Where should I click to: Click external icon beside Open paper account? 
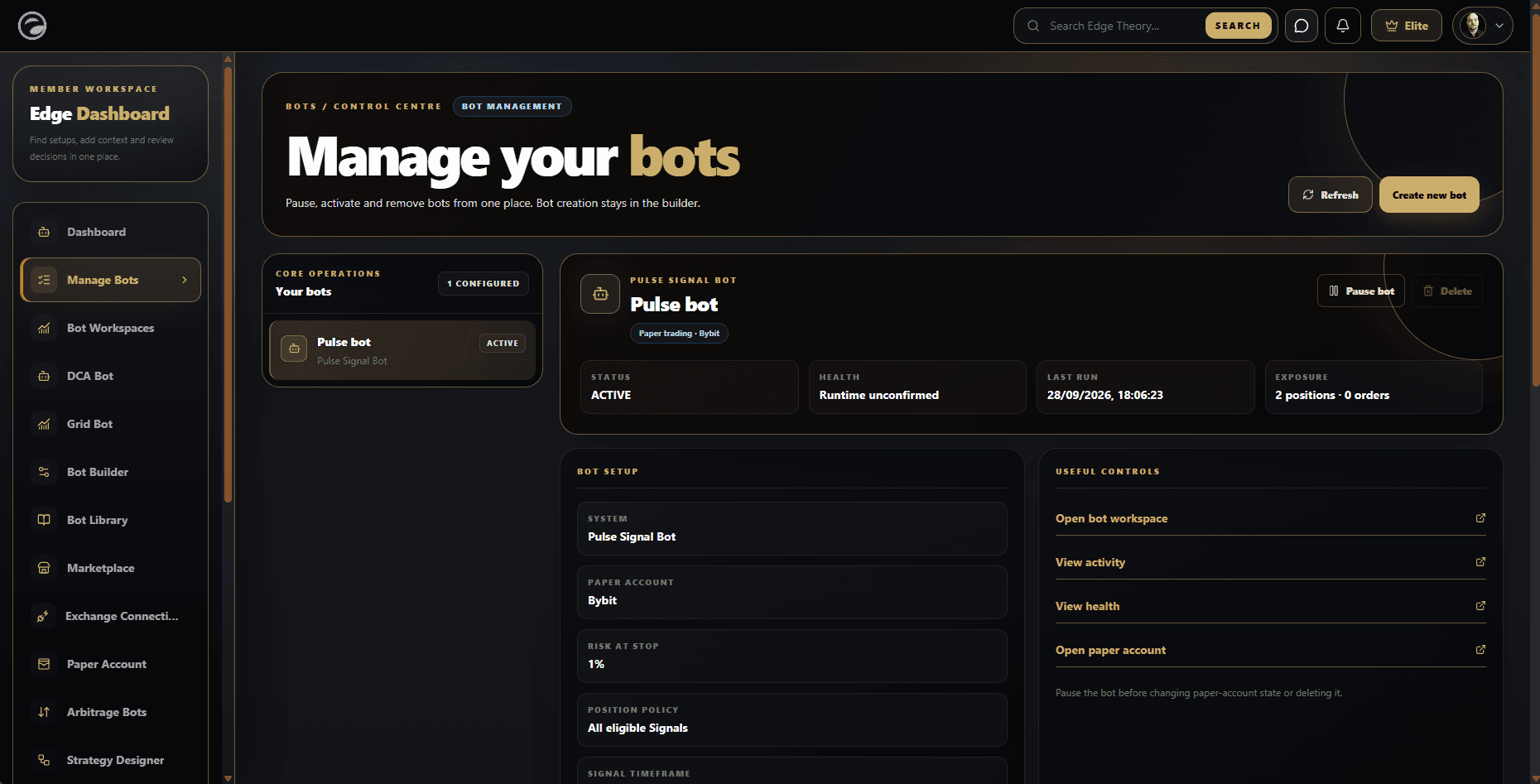[x=1480, y=650]
